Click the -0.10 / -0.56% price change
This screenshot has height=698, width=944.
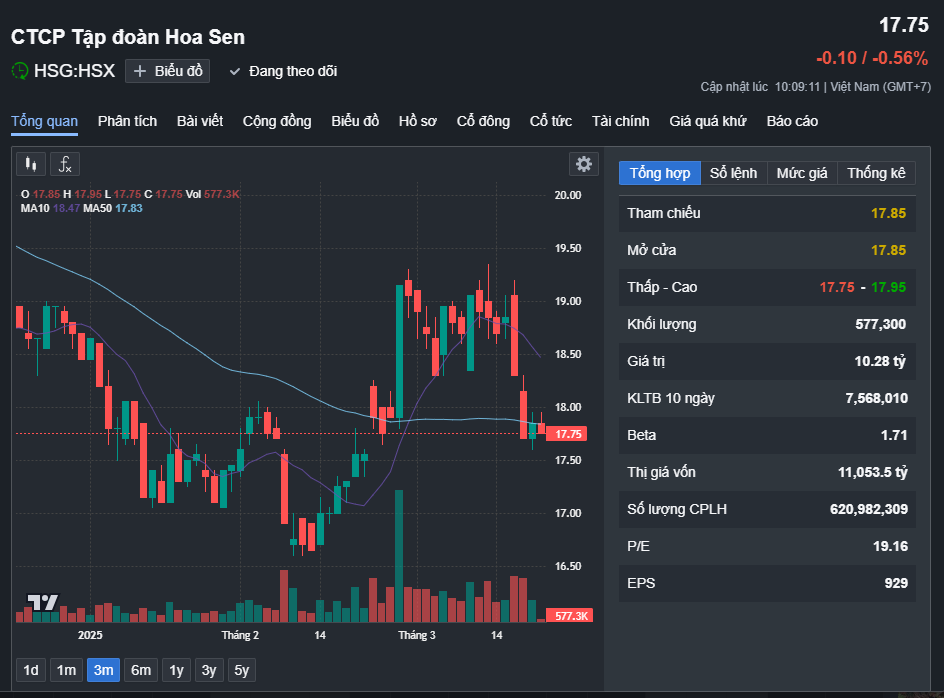point(872,58)
